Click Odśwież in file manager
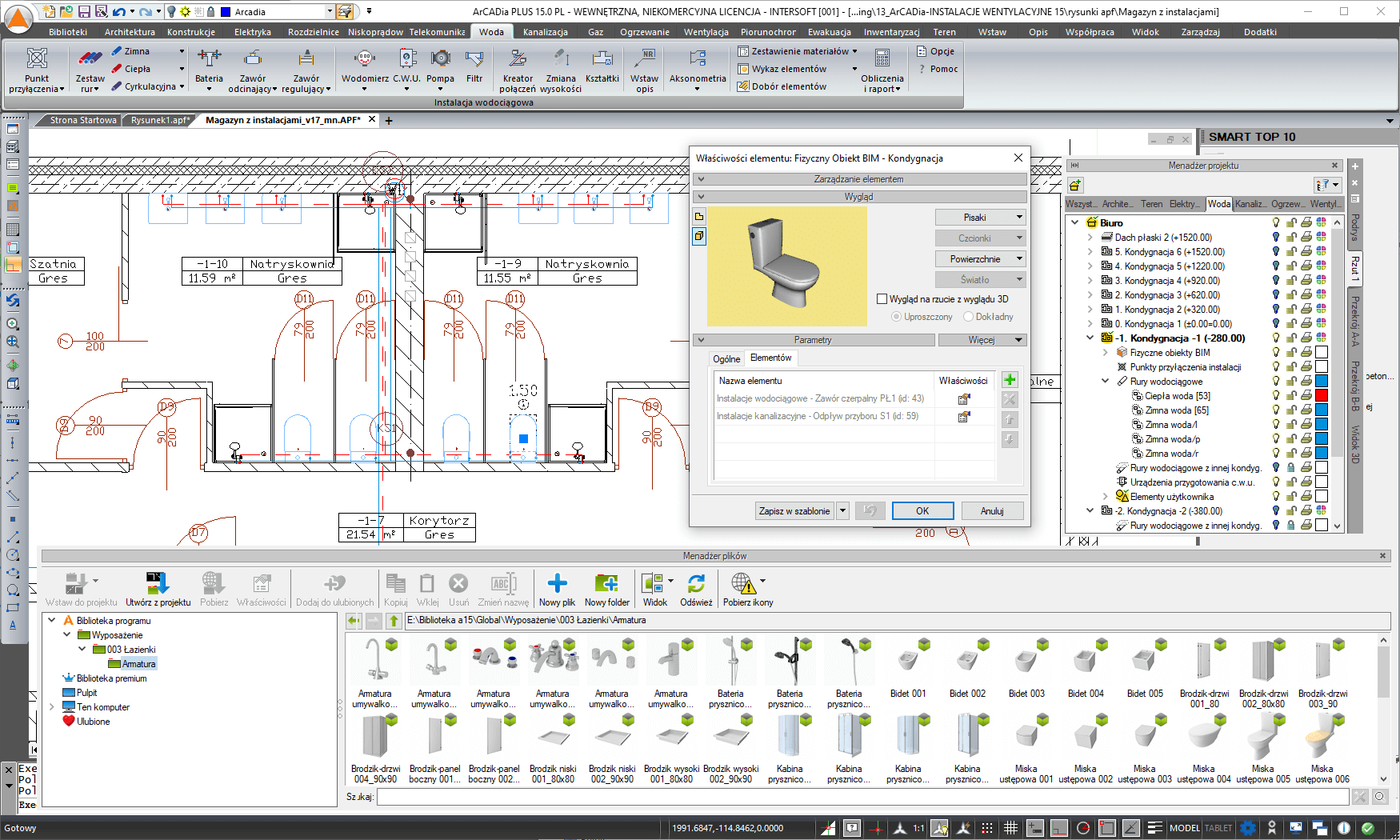Screen dimensions: 1400x840 click(x=696, y=590)
